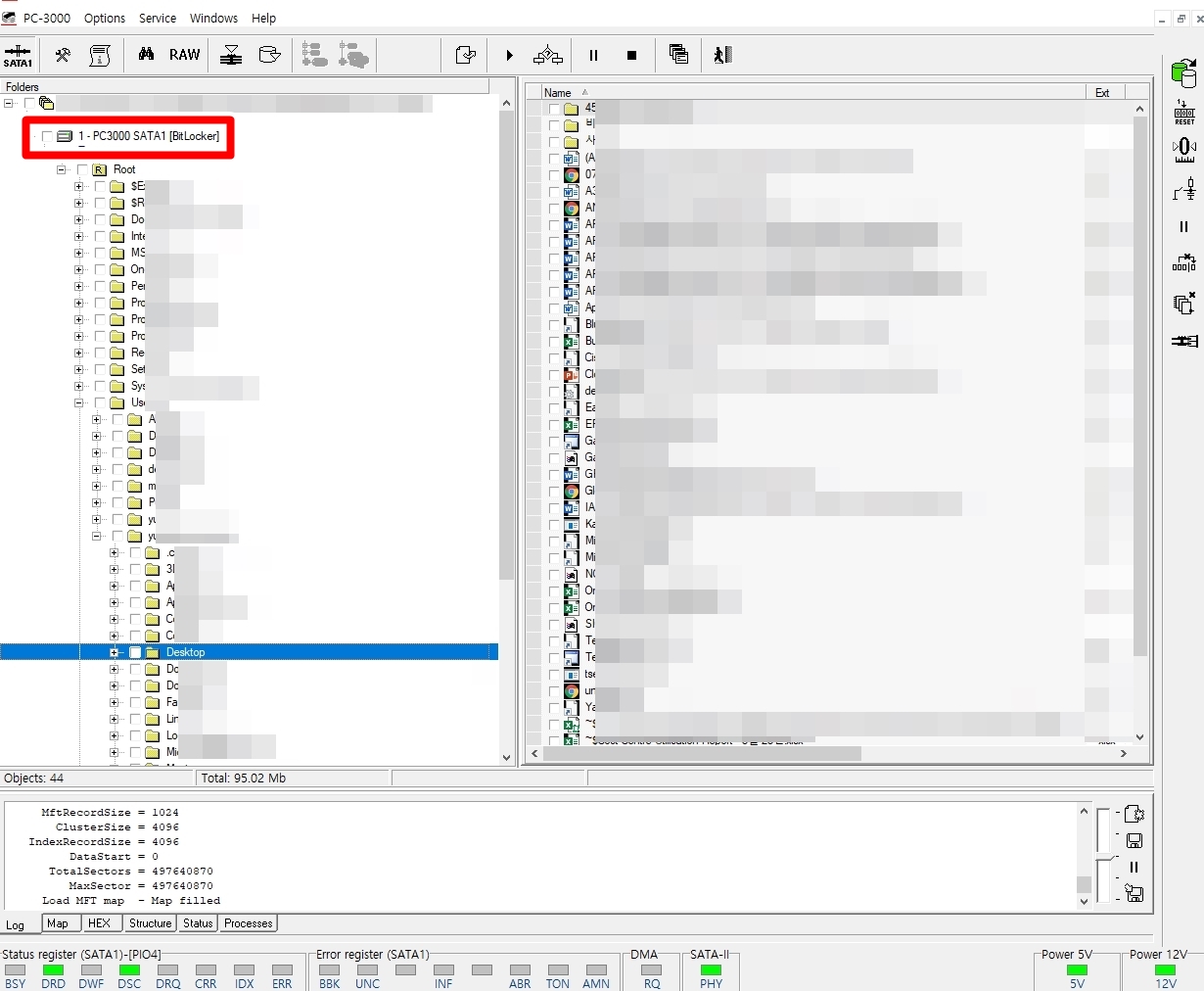Pause the task with the toolbar pause button
Image resolution: width=1204 pixels, height=991 pixels.
[593, 56]
